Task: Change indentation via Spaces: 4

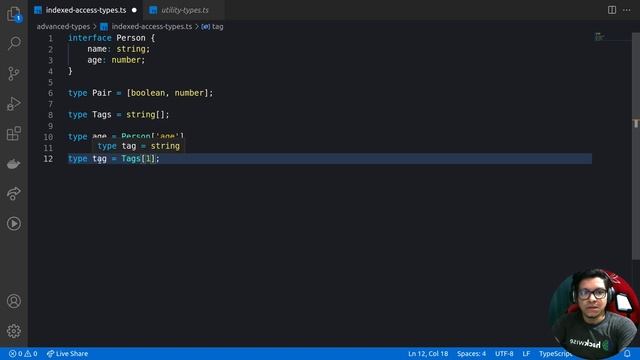Action: [471, 353]
